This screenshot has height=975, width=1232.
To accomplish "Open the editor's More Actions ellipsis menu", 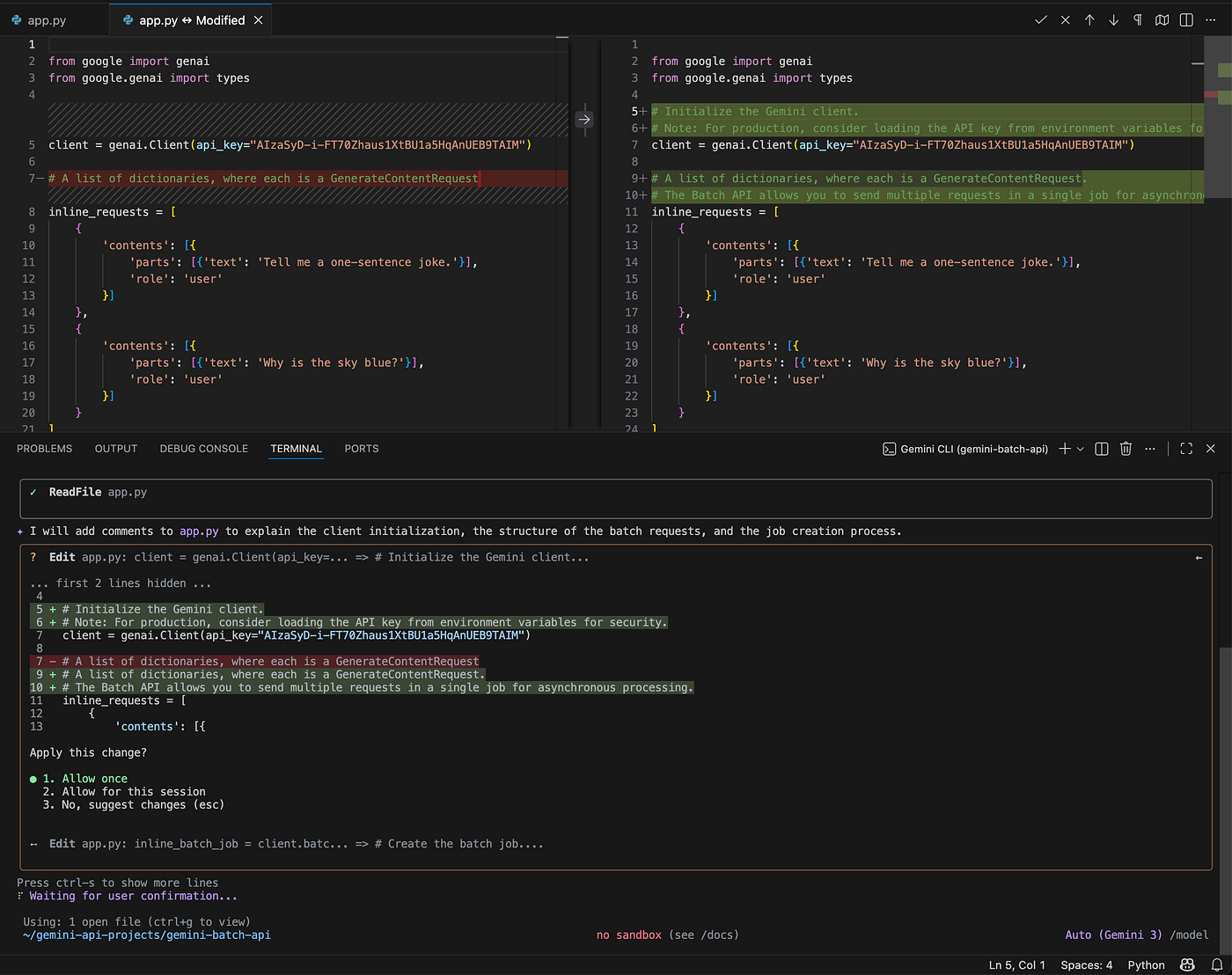I will (1211, 20).
